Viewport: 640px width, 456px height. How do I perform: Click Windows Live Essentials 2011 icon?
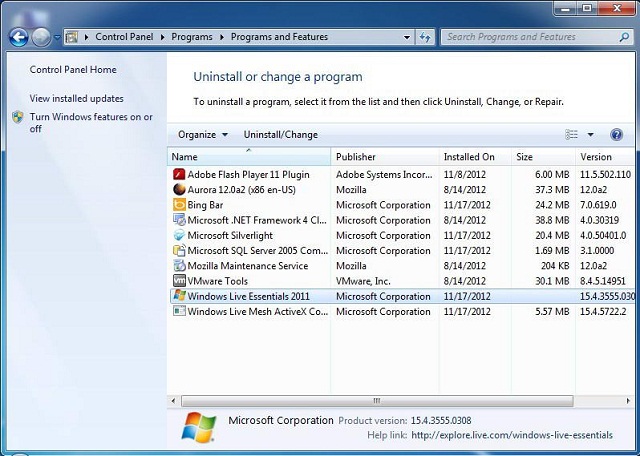click(179, 296)
